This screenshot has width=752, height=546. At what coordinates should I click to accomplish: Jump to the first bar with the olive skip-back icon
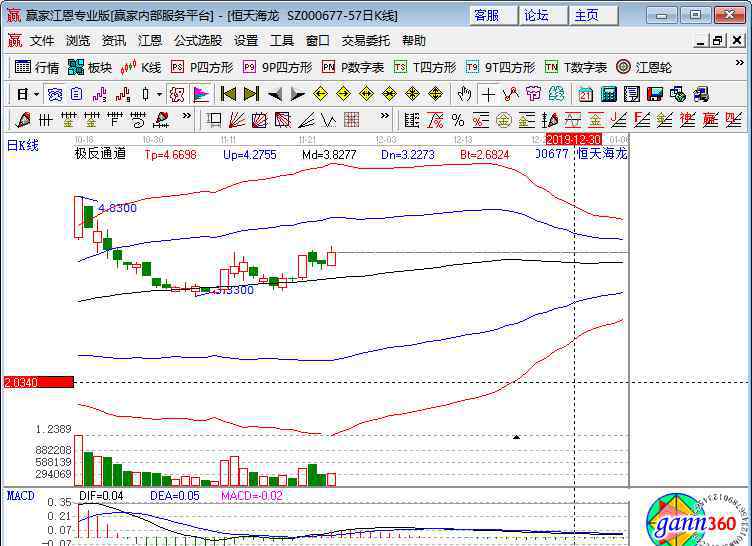(228, 94)
